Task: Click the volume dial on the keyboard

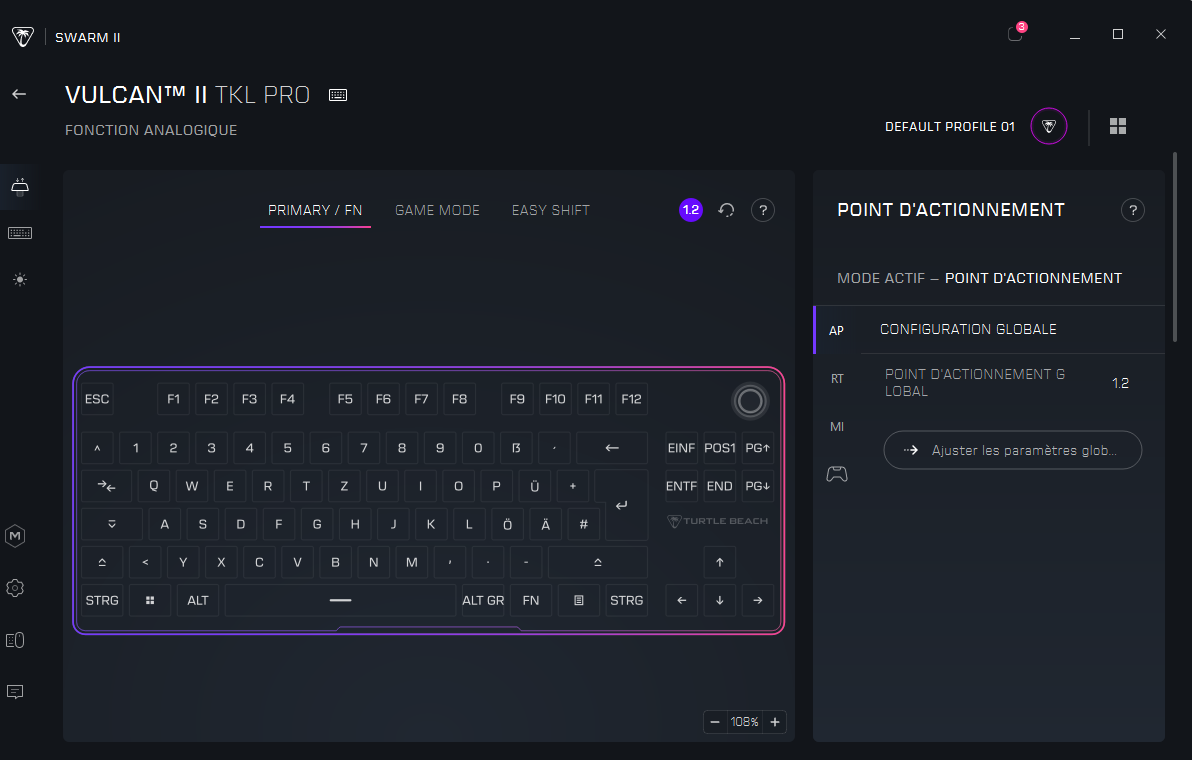Action: [750, 401]
